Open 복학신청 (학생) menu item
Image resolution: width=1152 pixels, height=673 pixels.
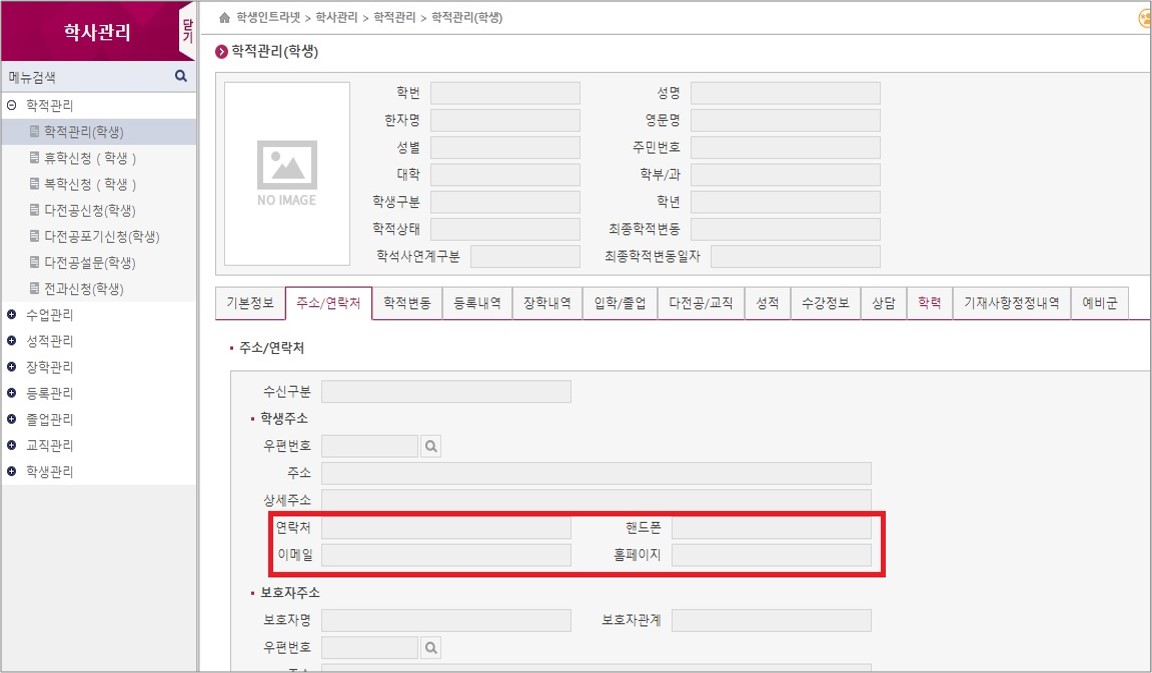tap(90, 184)
